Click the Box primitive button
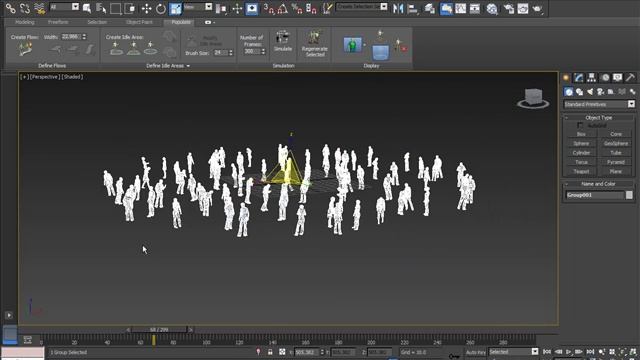The image size is (640, 360). pyautogui.click(x=581, y=134)
